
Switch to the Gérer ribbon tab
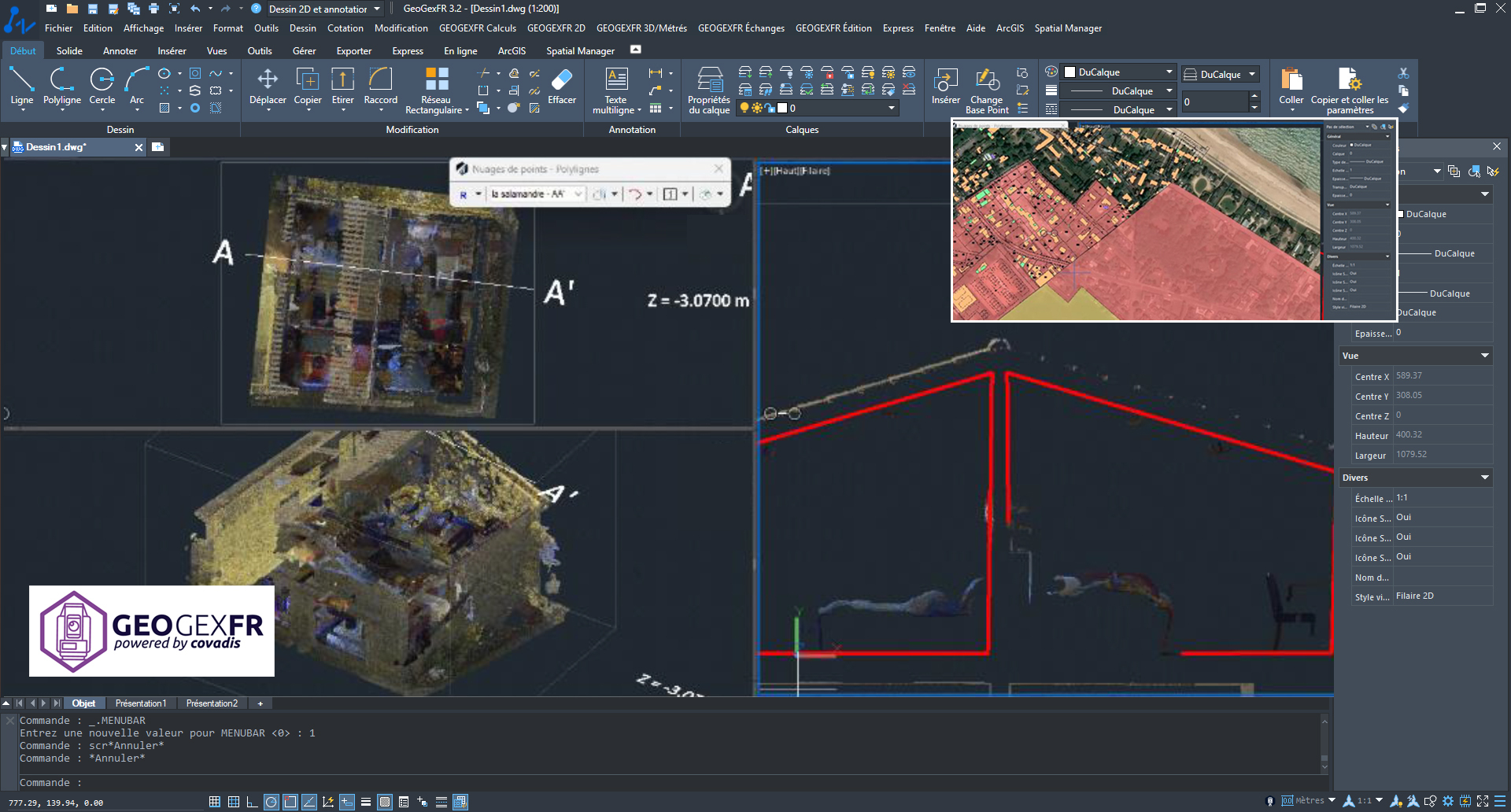(304, 51)
